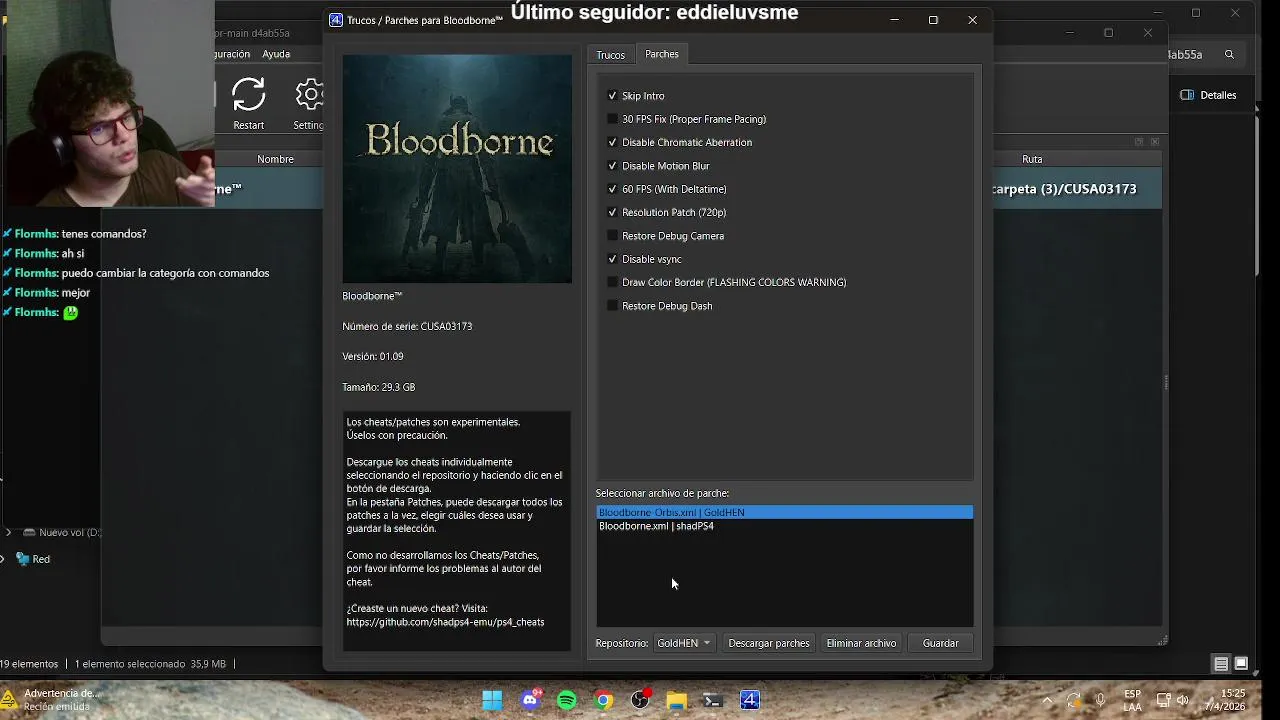Open Google Chrome from the taskbar
This screenshot has width=1280, height=720.
tap(604, 700)
